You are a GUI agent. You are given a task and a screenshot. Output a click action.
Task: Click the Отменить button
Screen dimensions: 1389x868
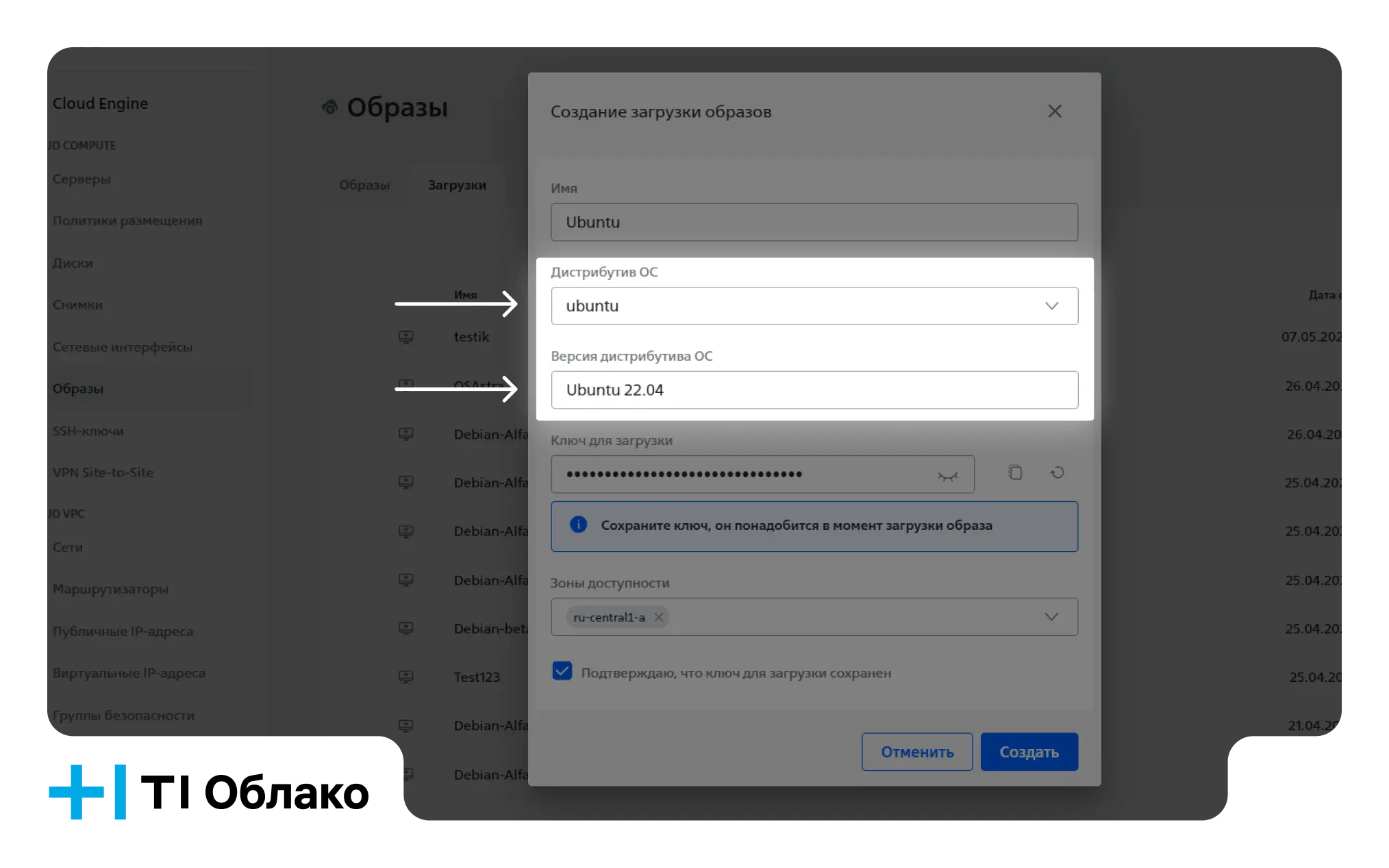click(x=917, y=752)
